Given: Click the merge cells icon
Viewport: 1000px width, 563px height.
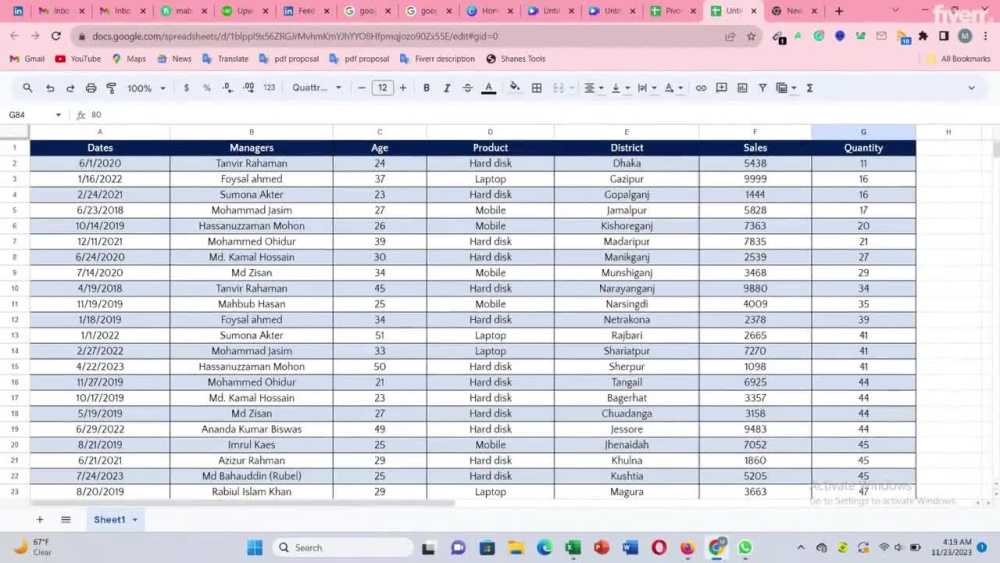Looking at the screenshot, I should pos(558,88).
